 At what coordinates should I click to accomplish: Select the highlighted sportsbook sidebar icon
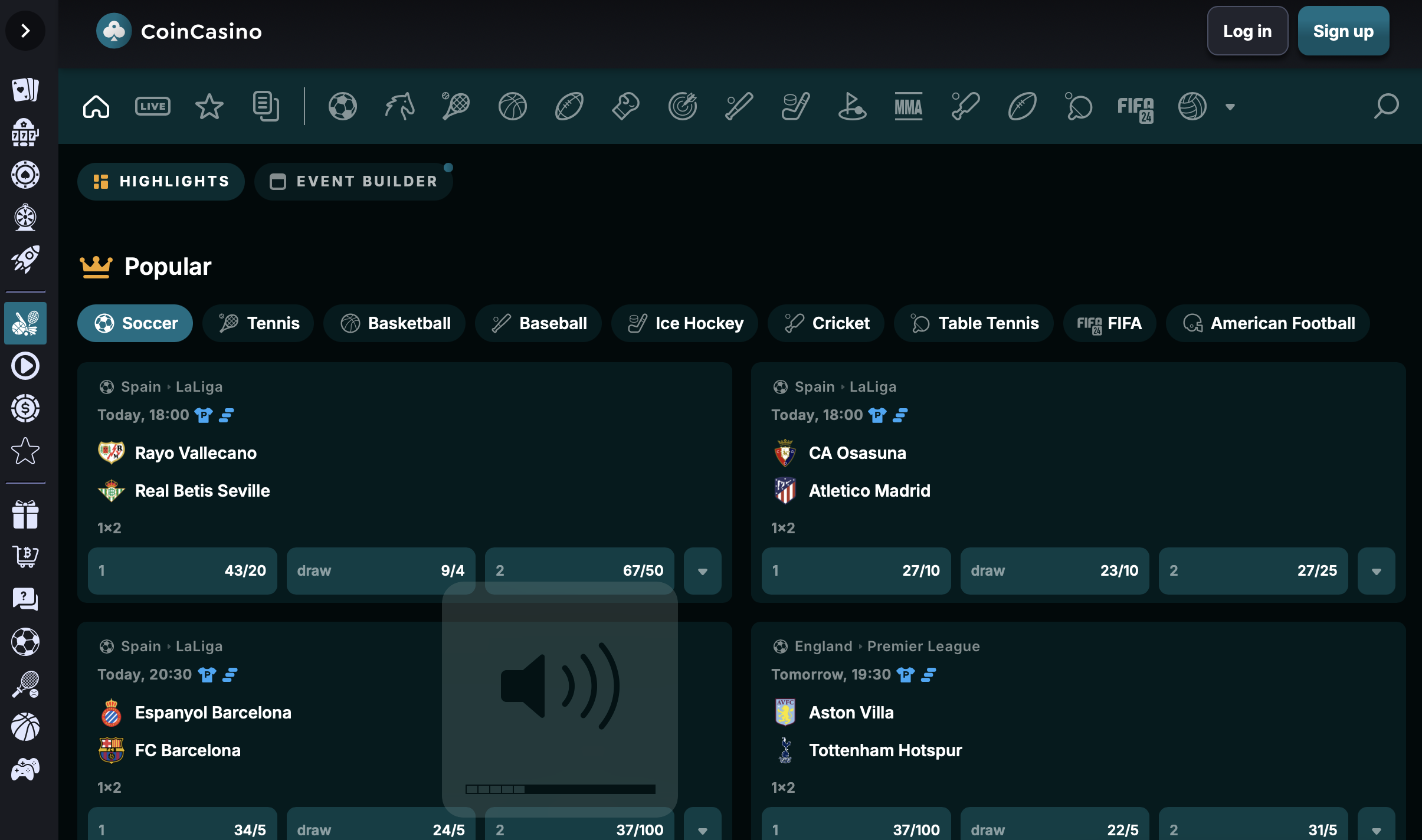click(25, 323)
